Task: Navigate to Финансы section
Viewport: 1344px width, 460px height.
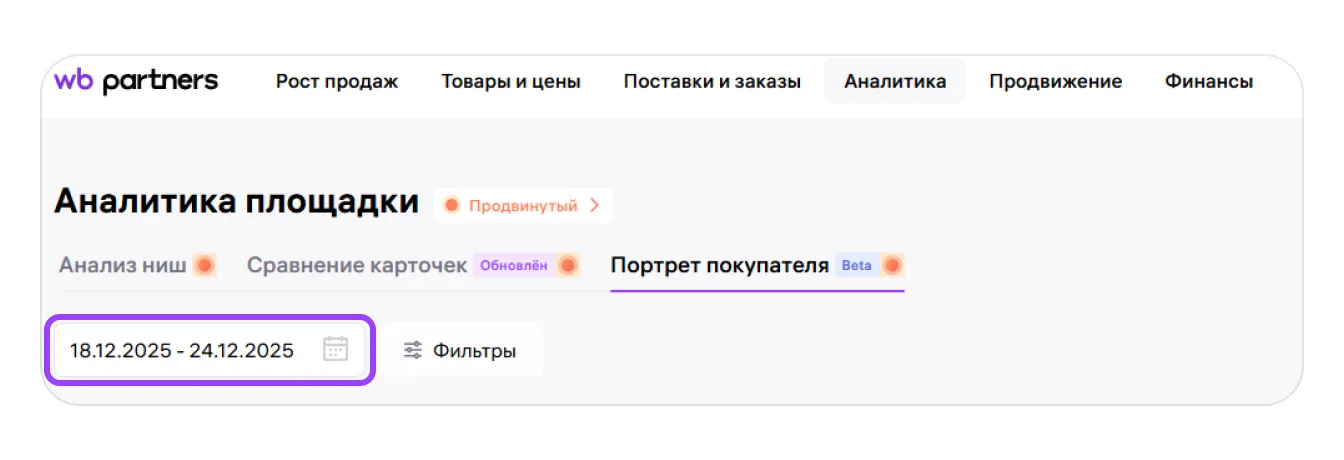Action: point(1209,82)
